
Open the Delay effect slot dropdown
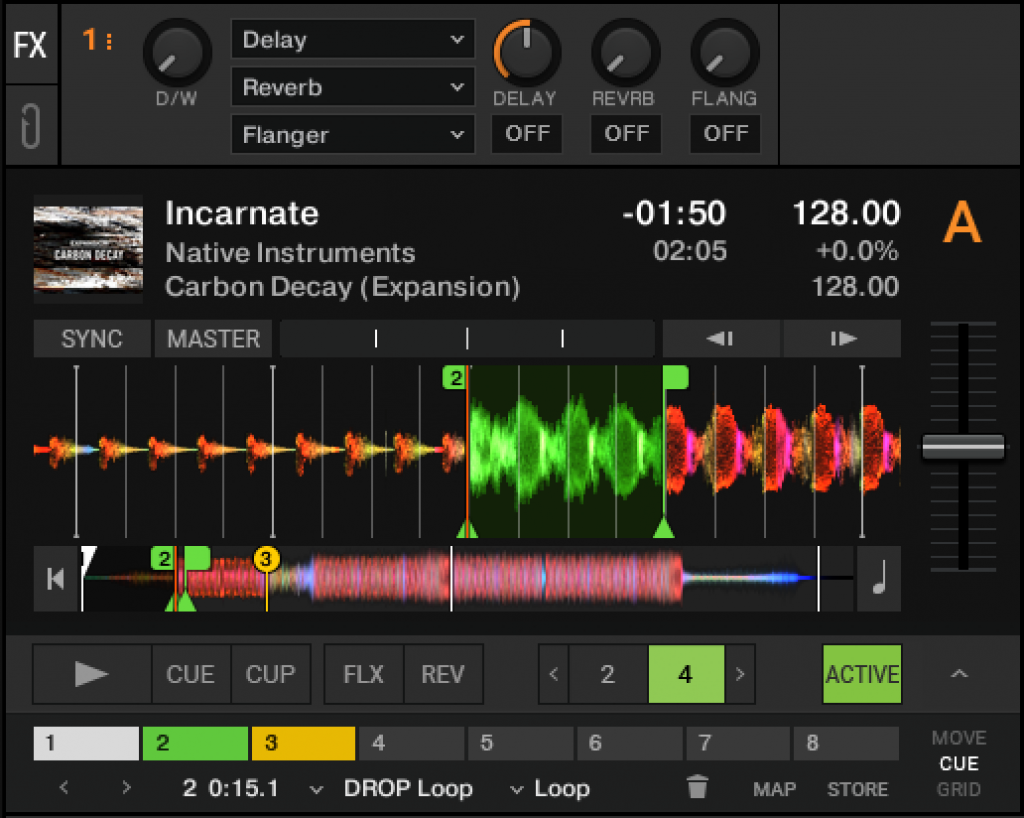tap(352, 40)
